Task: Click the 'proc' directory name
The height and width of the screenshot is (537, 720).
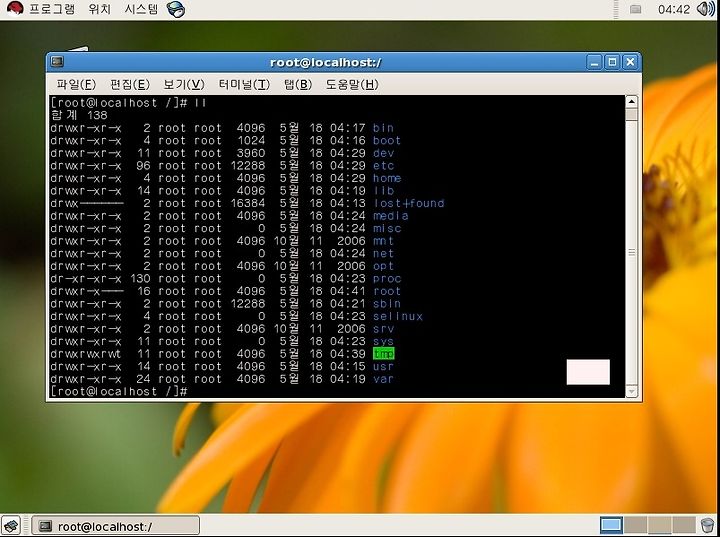Action: pyautogui.click(x=387, y=278)
